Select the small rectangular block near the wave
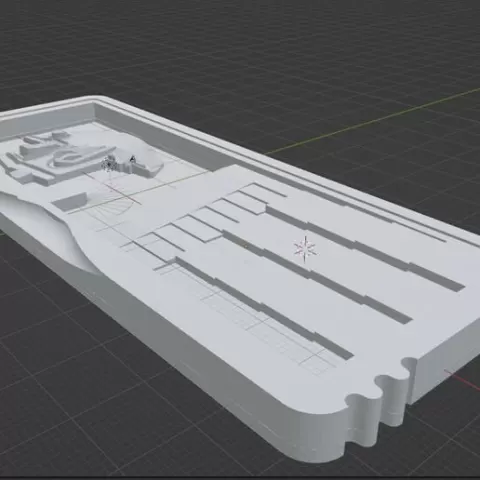This screenshot has width=480, height=480. click(x=71, y=201)
